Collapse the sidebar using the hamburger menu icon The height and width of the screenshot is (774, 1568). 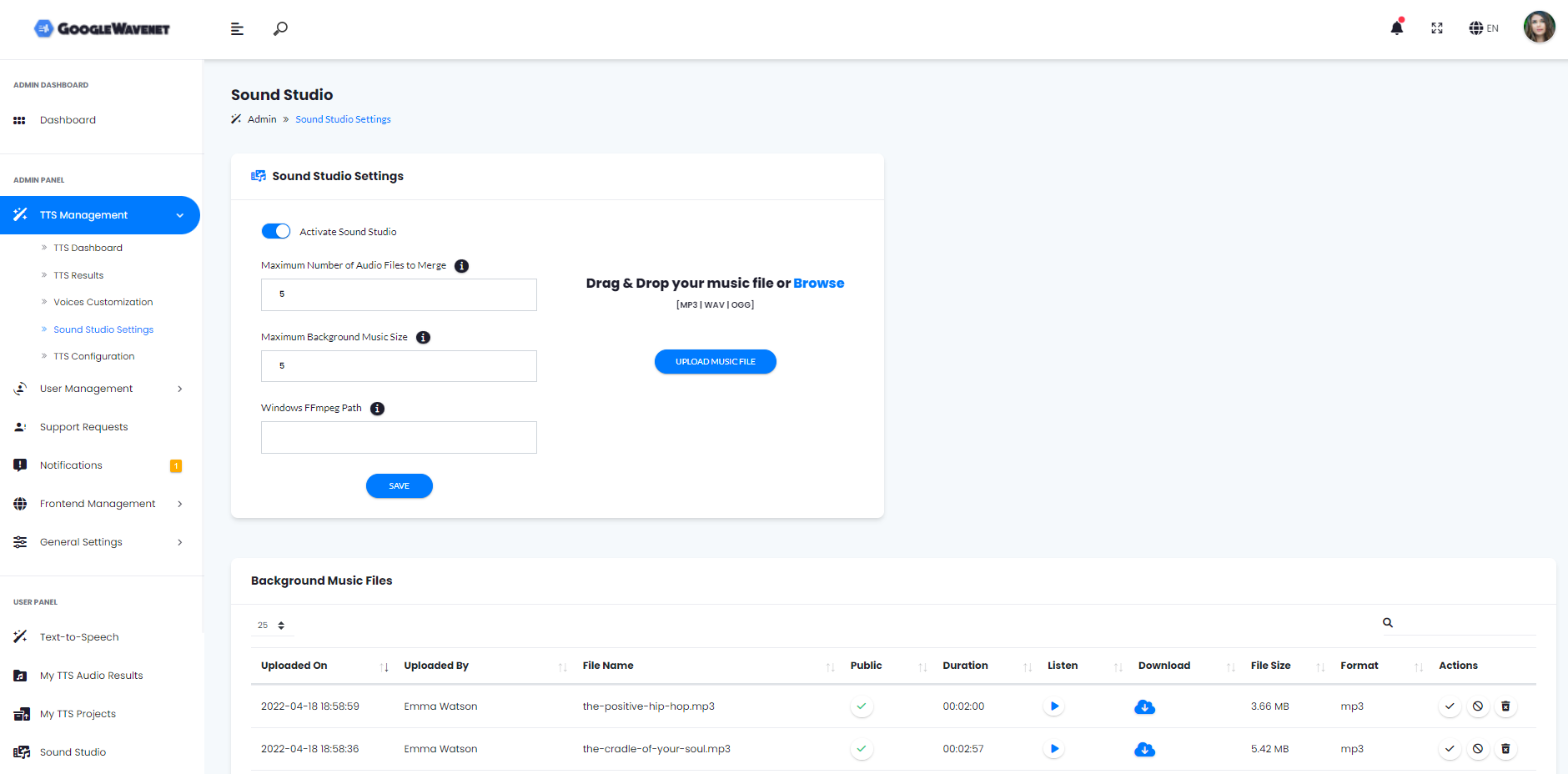coord(237,29)
